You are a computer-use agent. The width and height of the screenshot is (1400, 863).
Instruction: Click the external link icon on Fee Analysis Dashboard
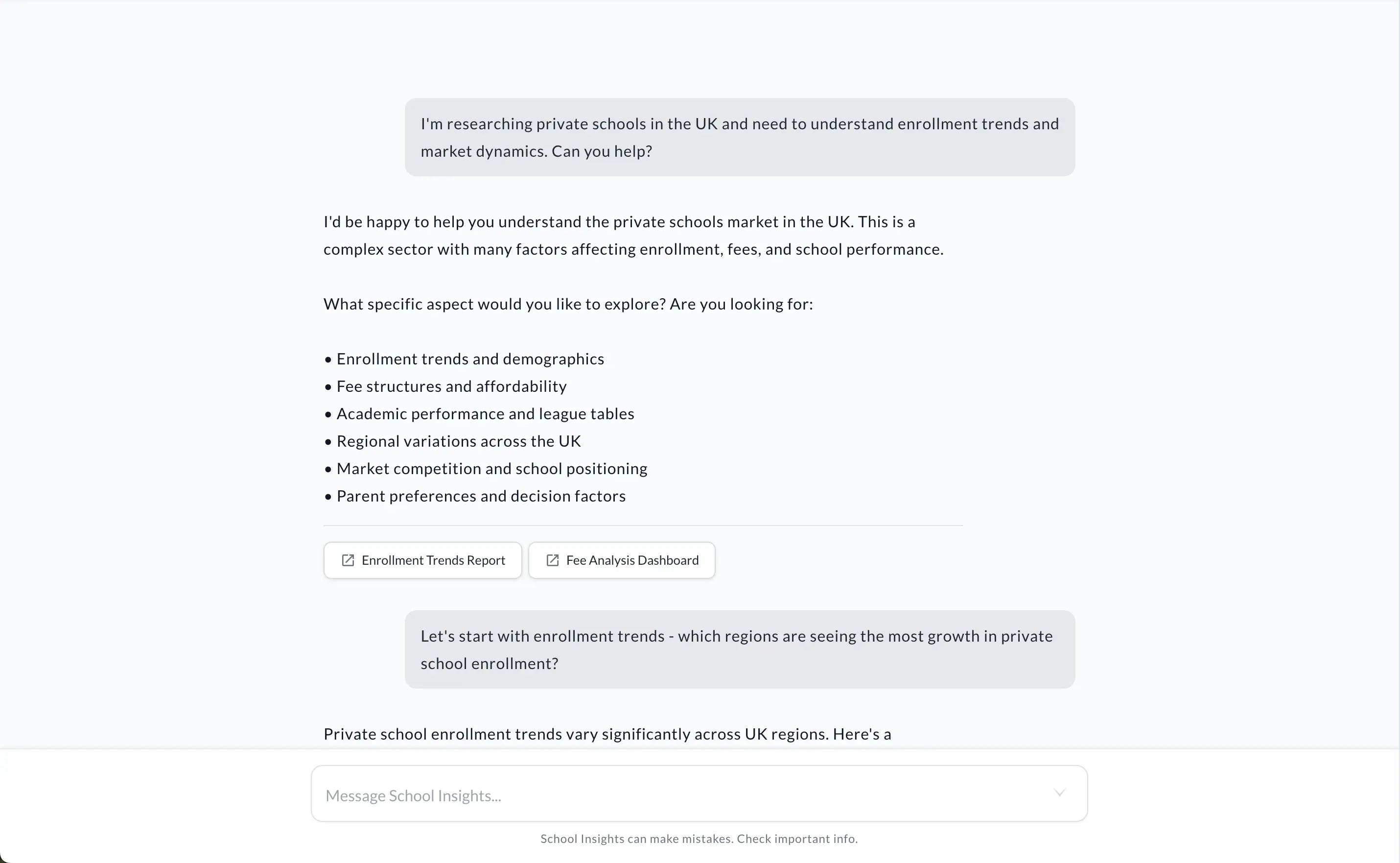coord(552,560)
